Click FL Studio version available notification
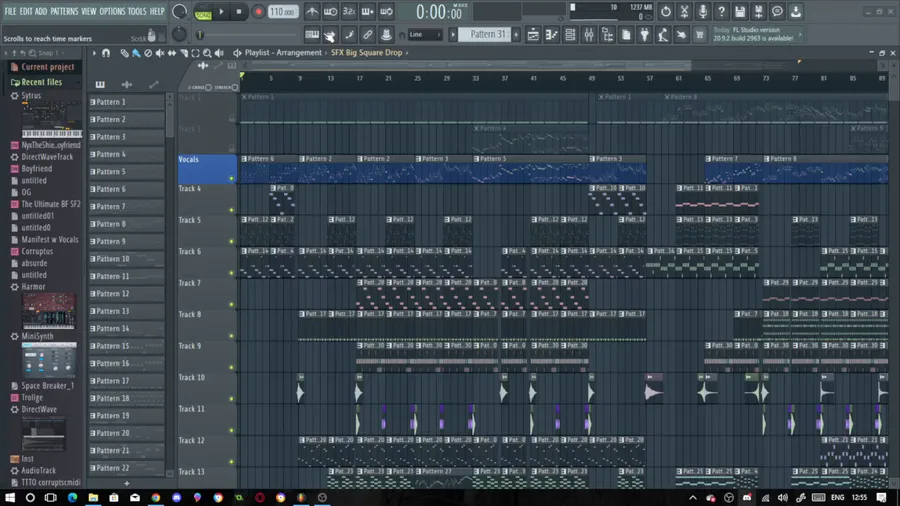The height and width of the screenshot is (506, 900). [x=757, y=34]
